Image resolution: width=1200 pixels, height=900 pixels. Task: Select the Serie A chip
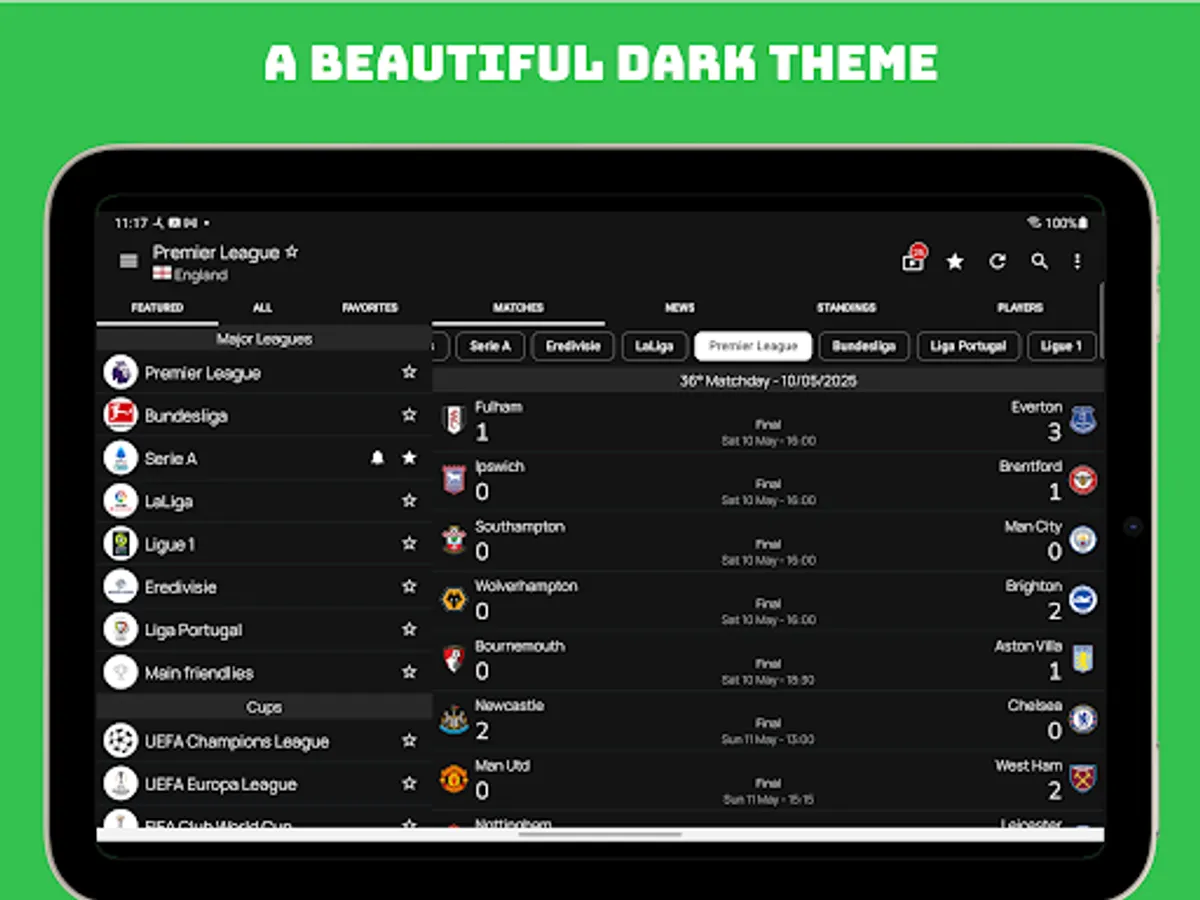tap(490, 346)
